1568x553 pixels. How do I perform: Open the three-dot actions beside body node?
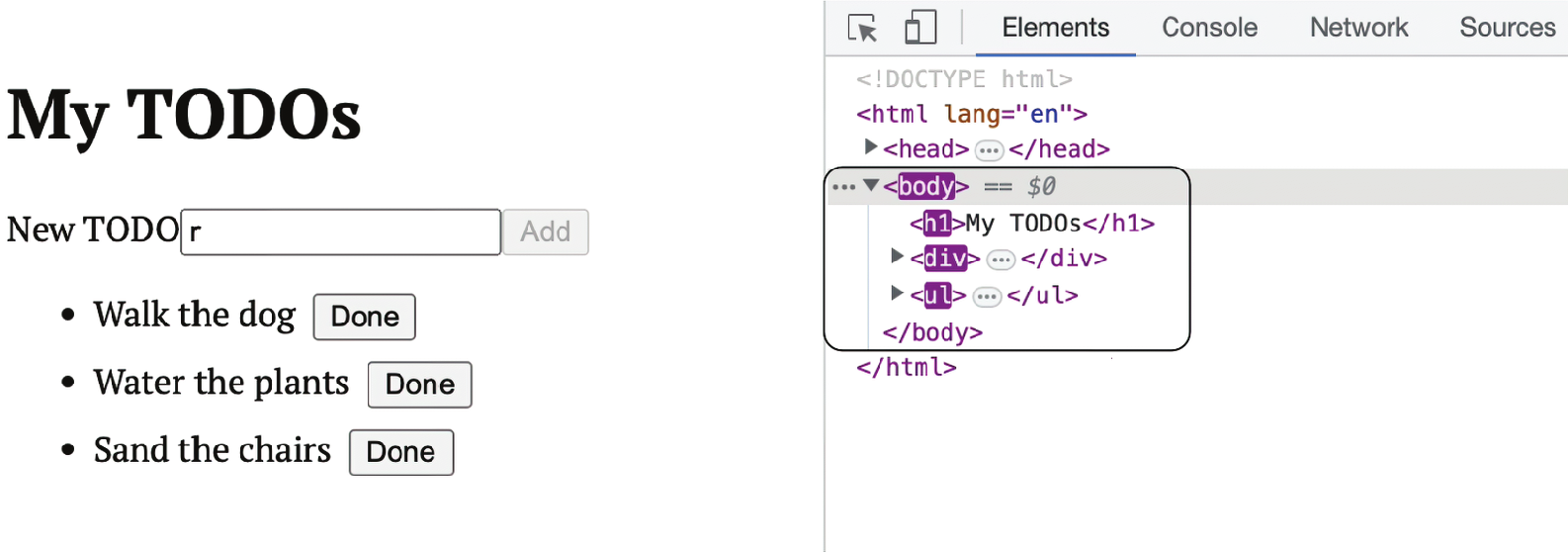click(x=843, y=187)
